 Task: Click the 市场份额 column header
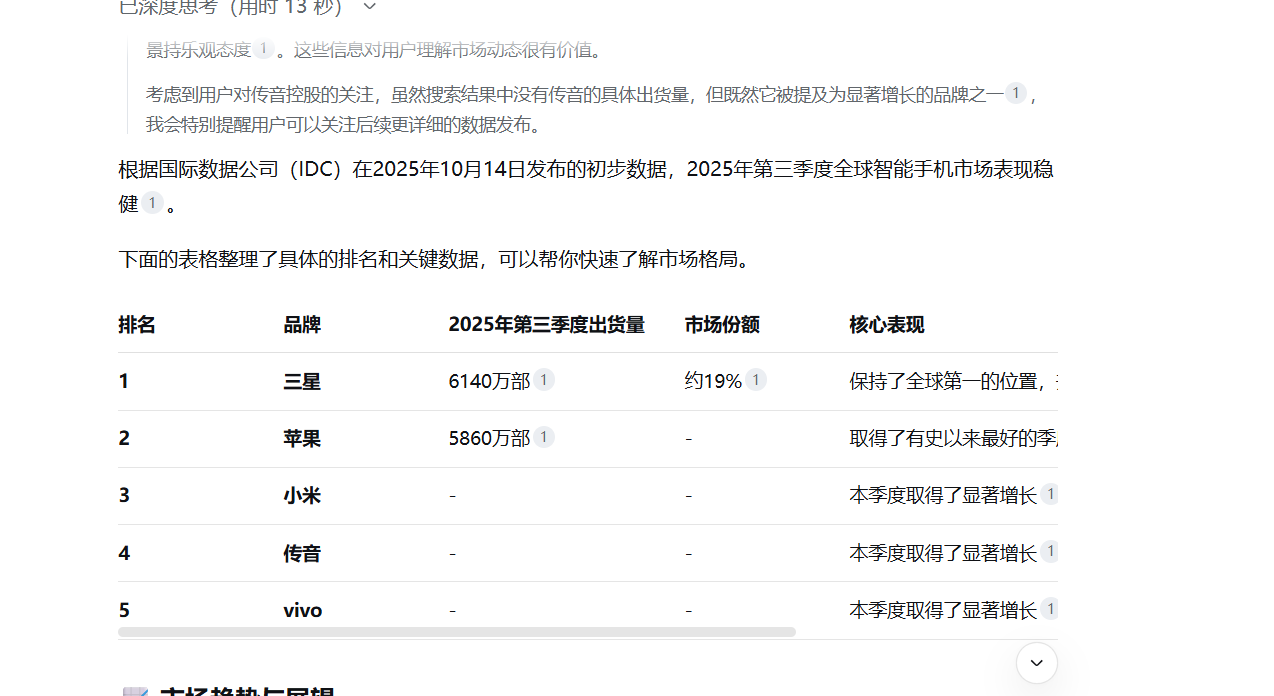pyautogui.click(x=722, y=325)
